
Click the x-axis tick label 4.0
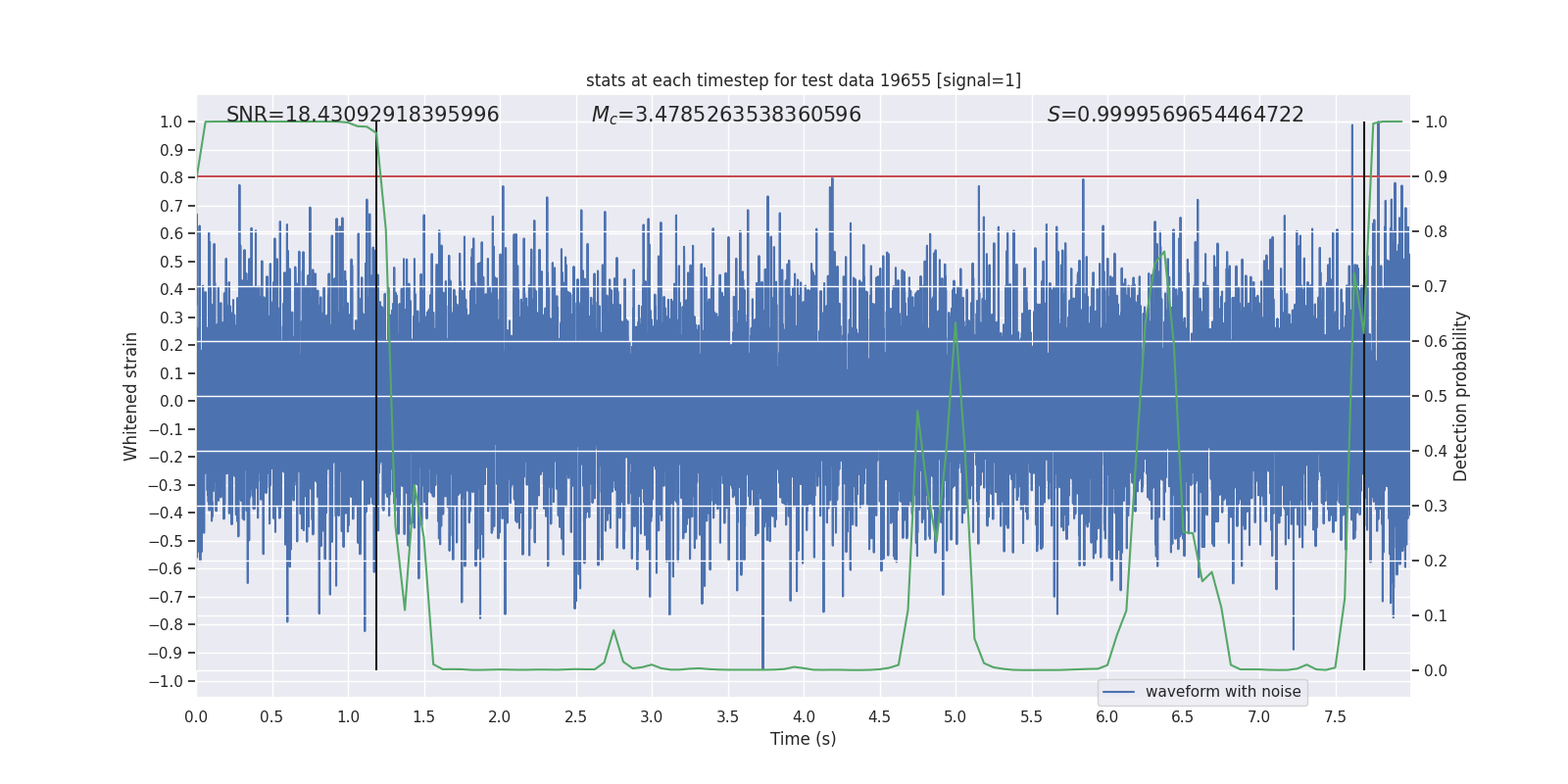804,716
